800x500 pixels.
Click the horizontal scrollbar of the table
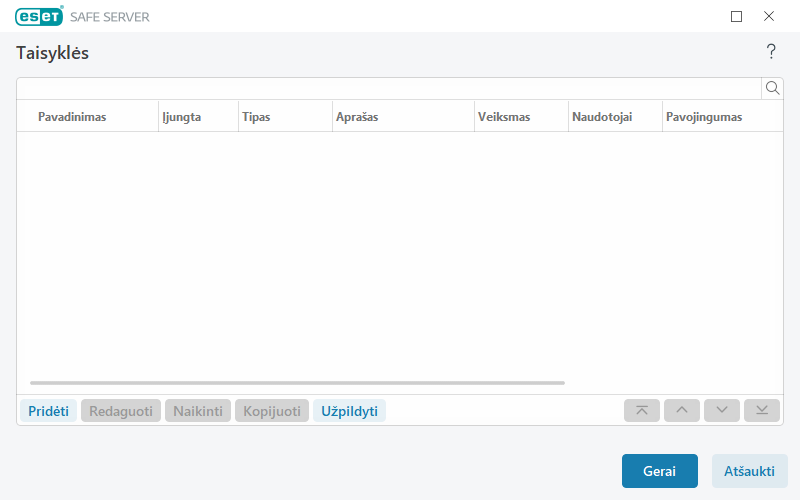click(297, 383)
